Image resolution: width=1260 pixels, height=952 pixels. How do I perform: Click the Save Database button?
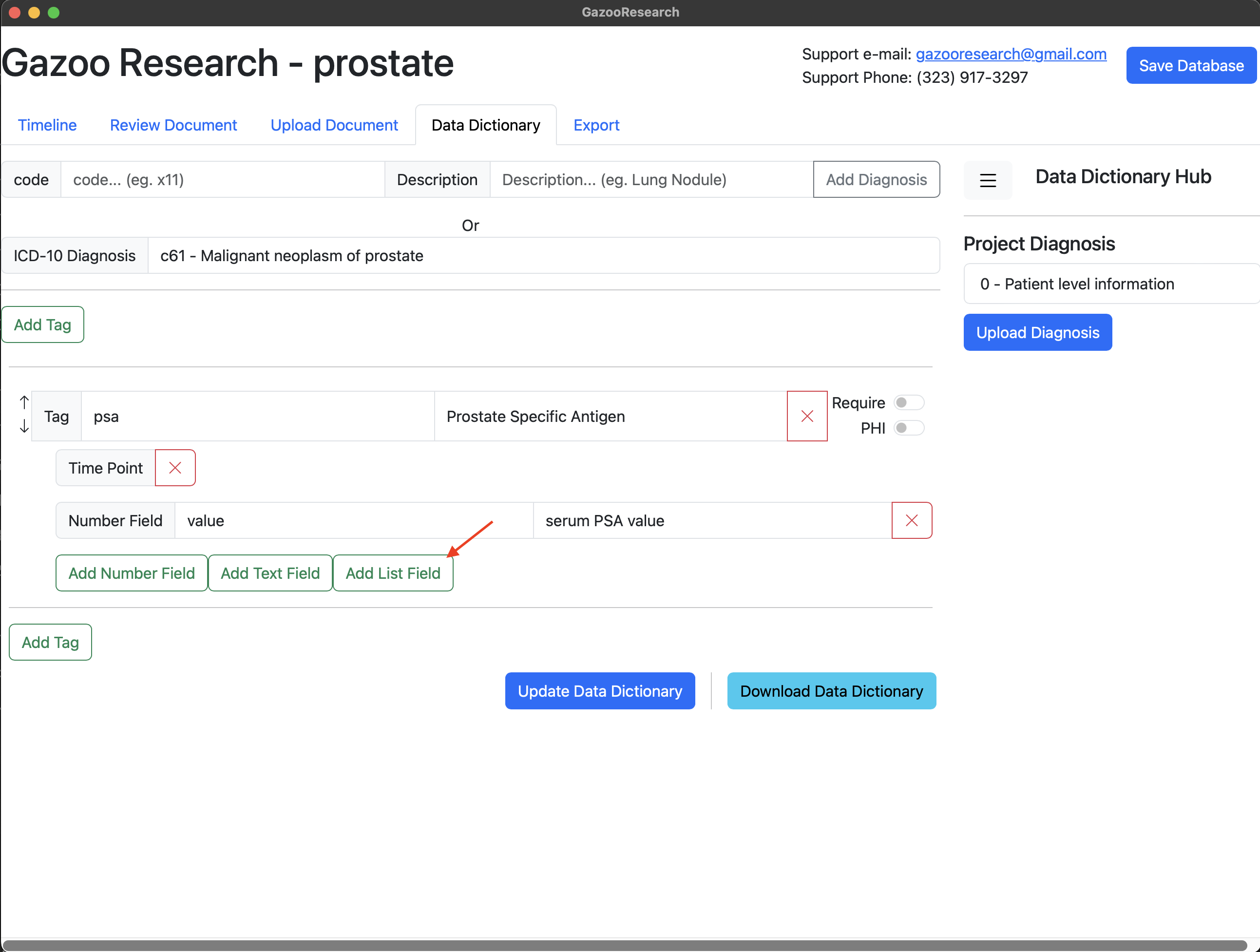pyautogui.click(x=1190, y=65)
